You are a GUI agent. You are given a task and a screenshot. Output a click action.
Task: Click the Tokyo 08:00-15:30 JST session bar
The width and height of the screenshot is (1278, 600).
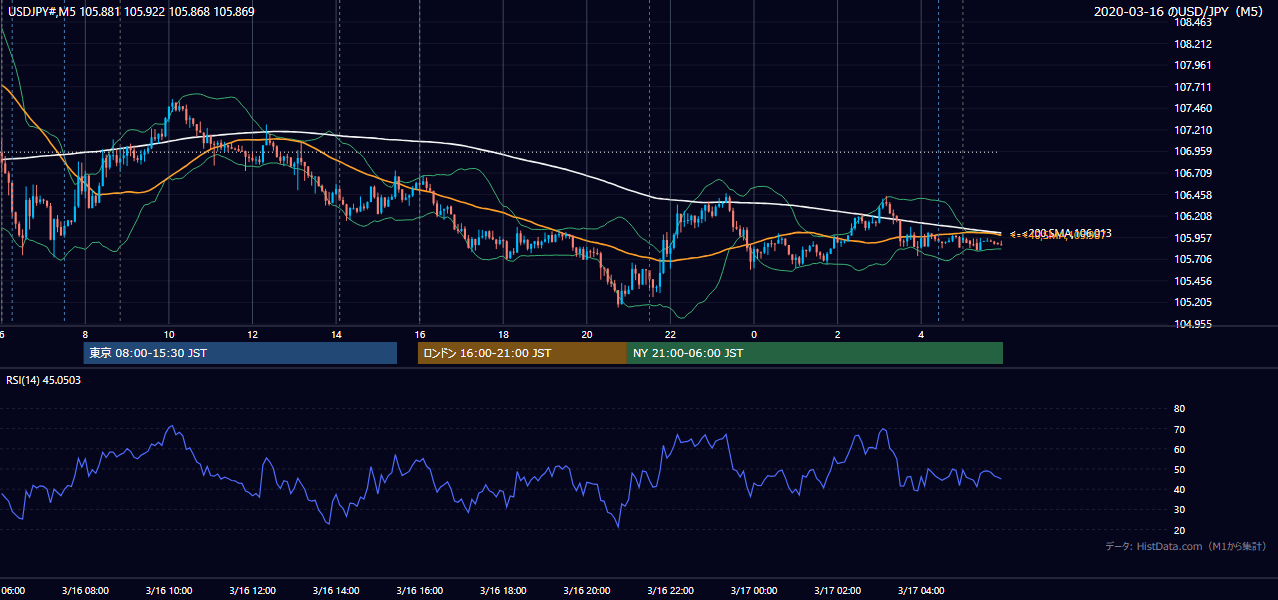pyautogui.click(x=240, y=353)
